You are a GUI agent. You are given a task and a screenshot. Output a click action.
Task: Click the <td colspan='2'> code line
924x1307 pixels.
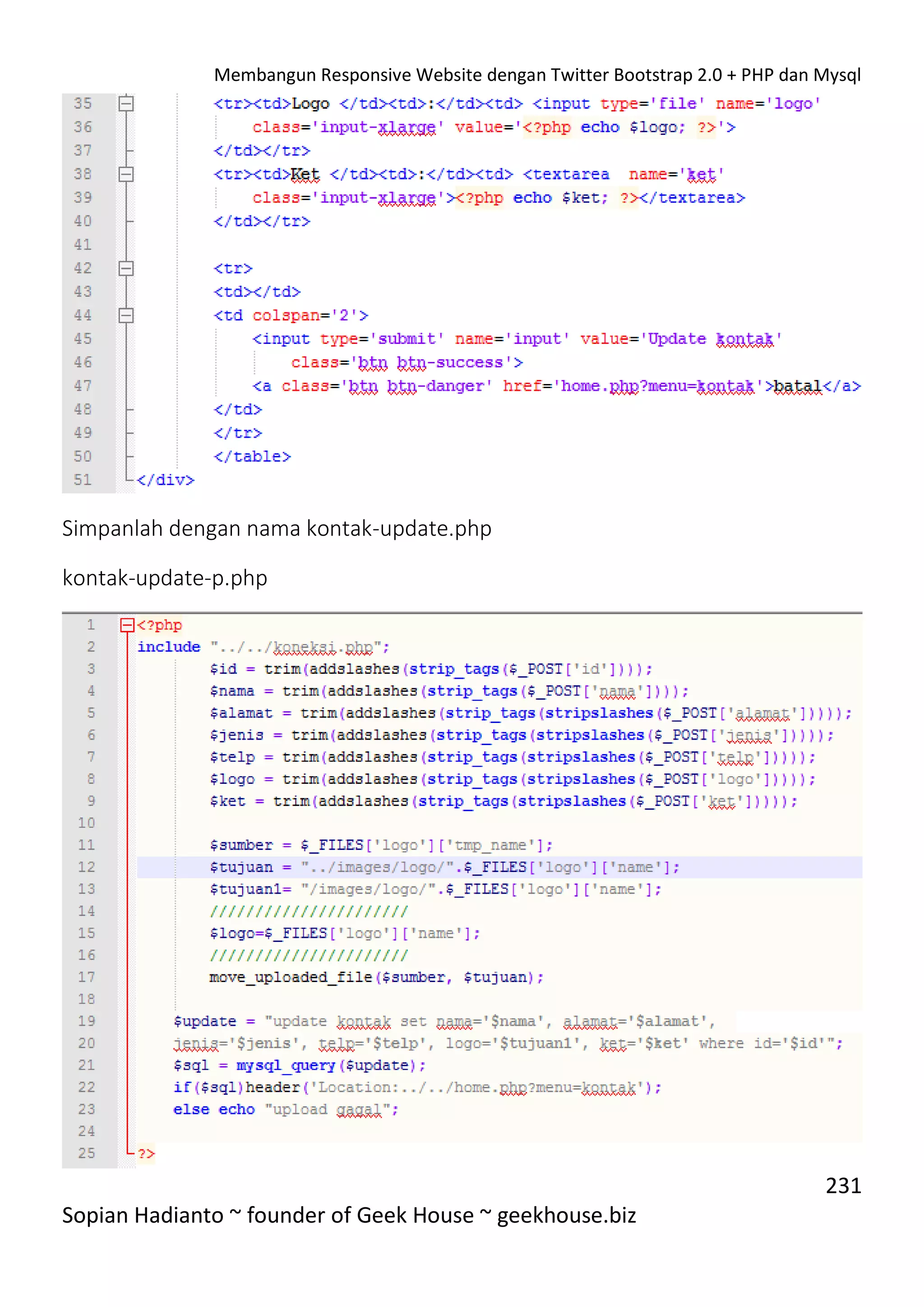pyautogui.click(x=291, y=315)
